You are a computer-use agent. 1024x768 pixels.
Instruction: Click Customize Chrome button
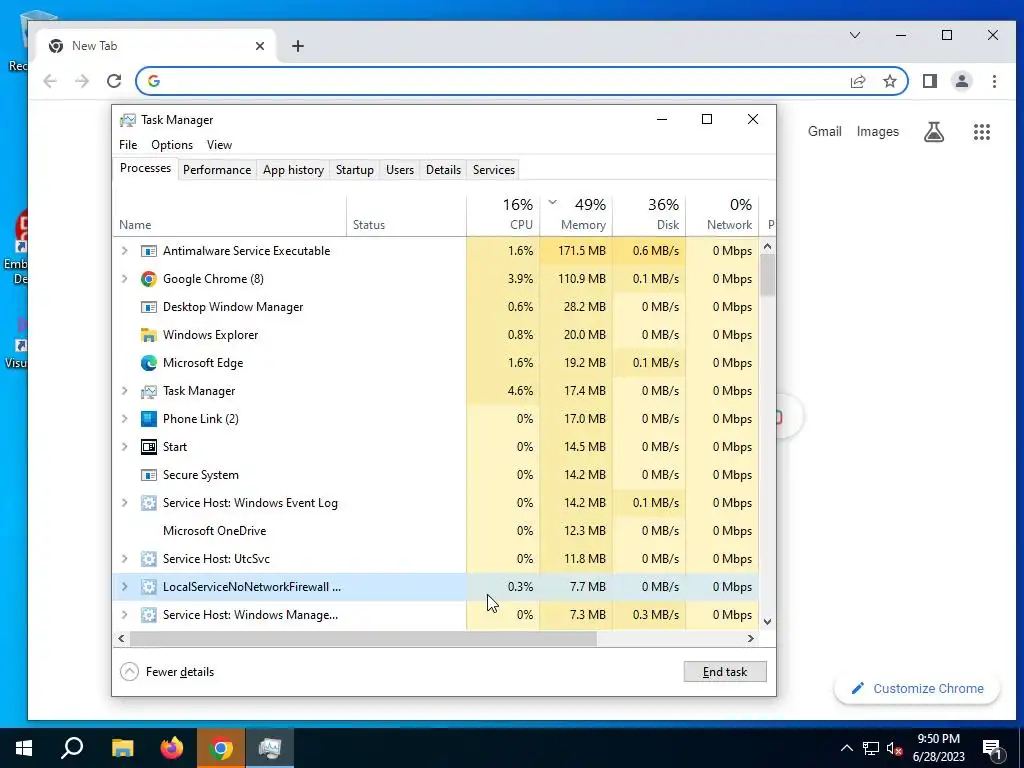(917, 688)
